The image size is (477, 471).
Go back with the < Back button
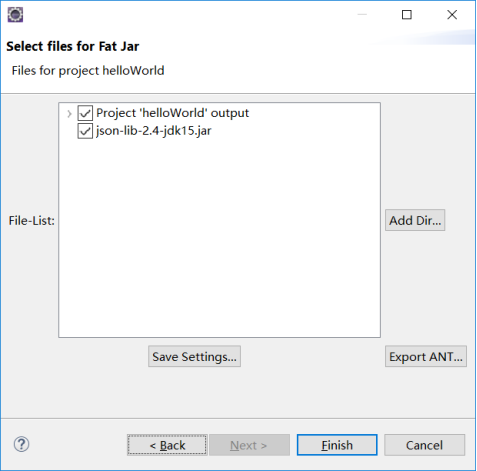[x=167, y=445]
